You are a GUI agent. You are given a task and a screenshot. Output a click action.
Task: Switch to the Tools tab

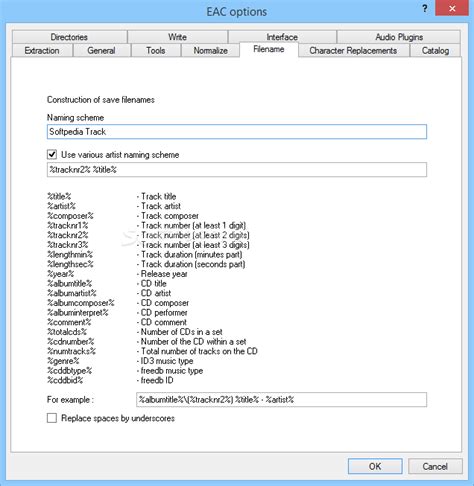156,51
